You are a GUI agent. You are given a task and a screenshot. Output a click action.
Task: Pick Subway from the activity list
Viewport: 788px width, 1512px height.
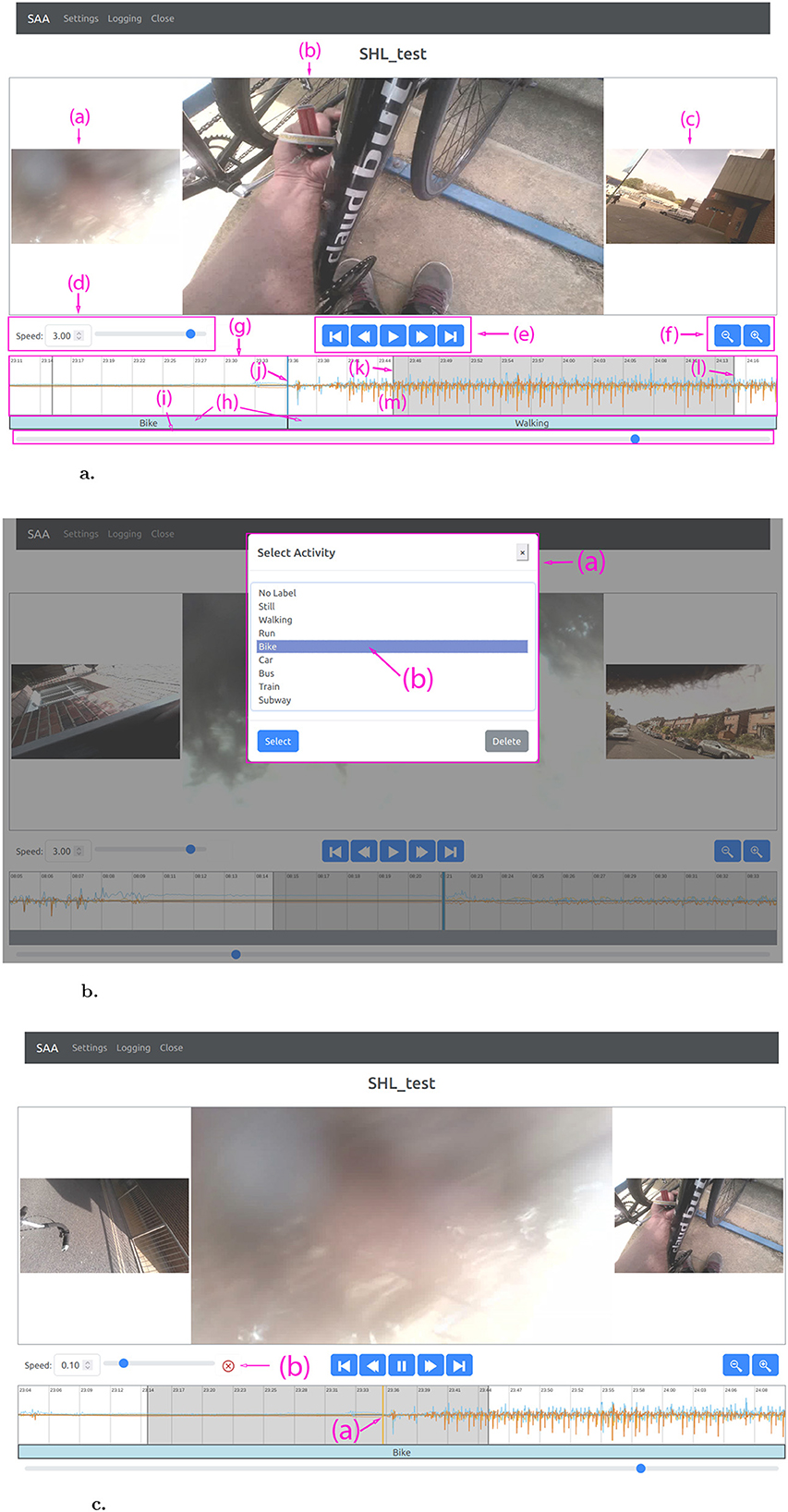(x=275, y=700)
